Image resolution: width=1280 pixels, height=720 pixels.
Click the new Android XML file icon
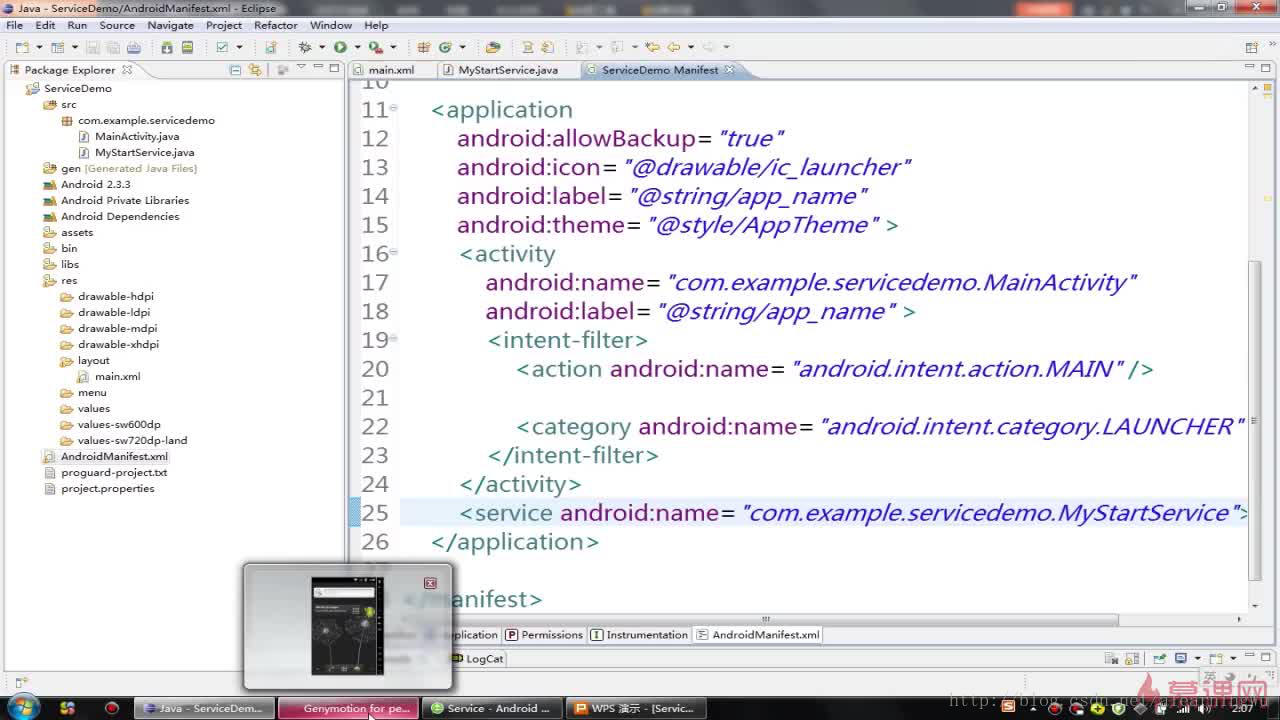tap(270, 47)
